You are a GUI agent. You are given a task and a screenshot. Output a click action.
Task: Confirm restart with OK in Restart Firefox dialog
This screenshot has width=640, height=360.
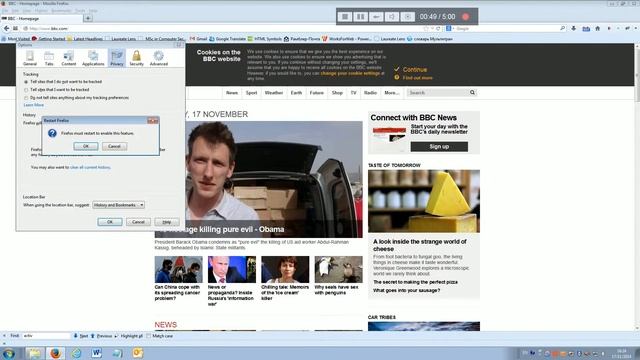pyautogui.click(x=86, y=146)
